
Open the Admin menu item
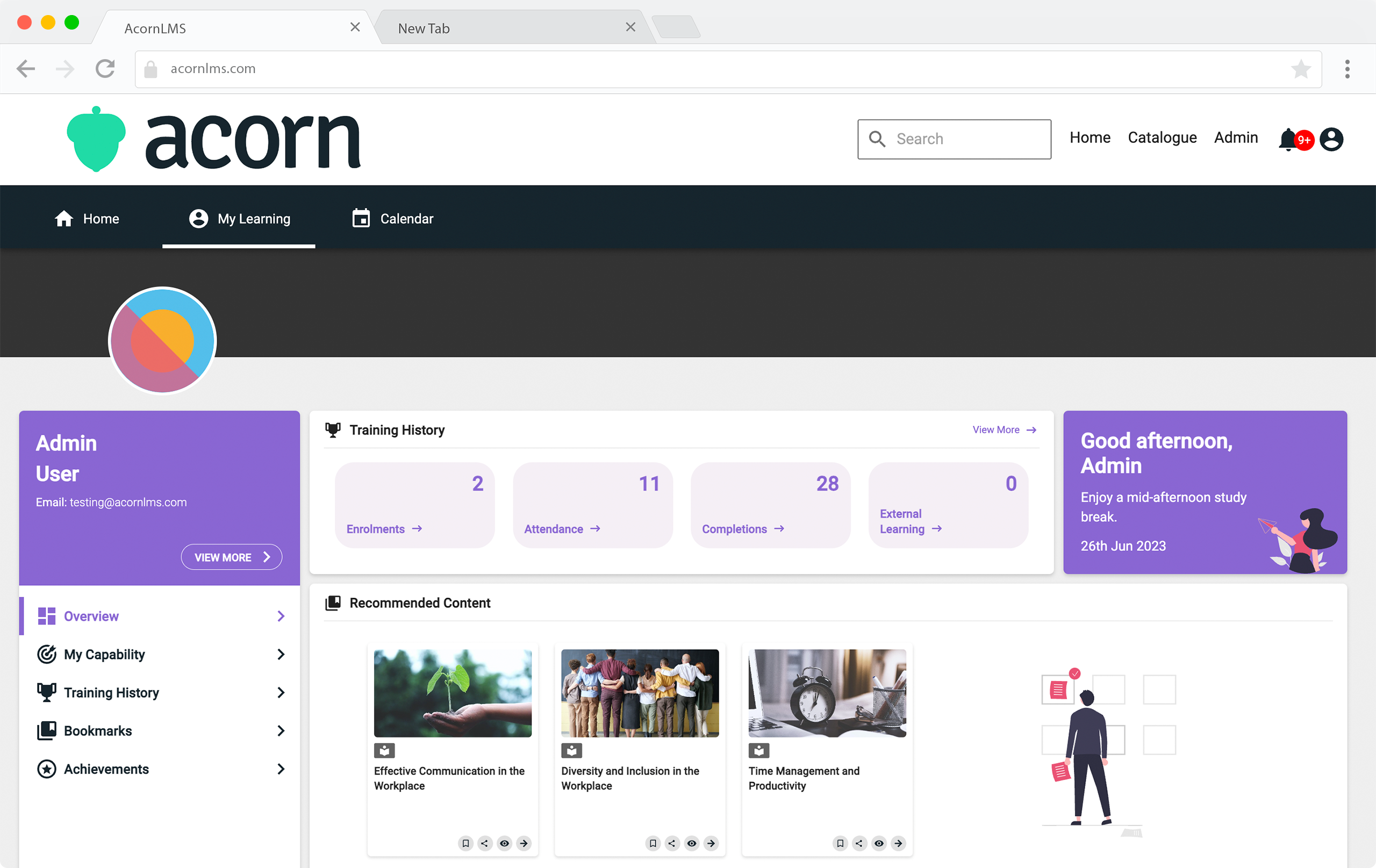point(1235,137)
